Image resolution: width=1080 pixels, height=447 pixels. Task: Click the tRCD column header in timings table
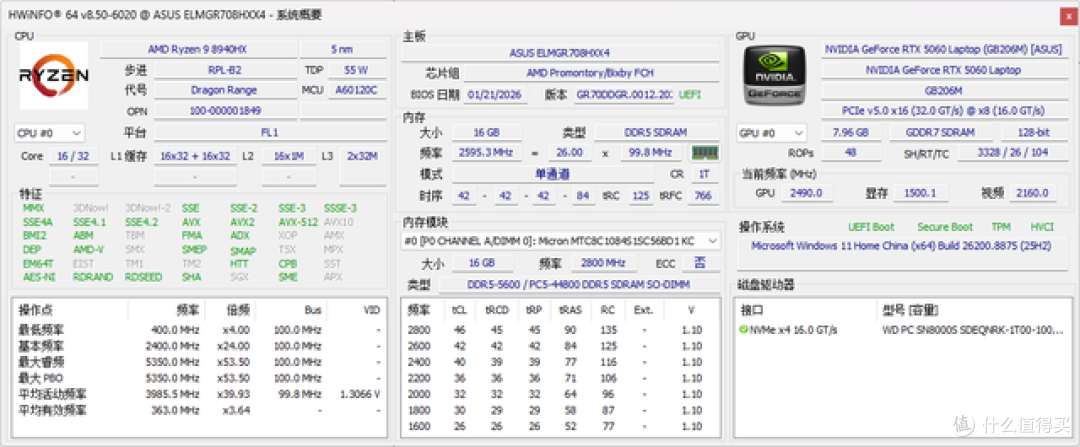[497, 310]
